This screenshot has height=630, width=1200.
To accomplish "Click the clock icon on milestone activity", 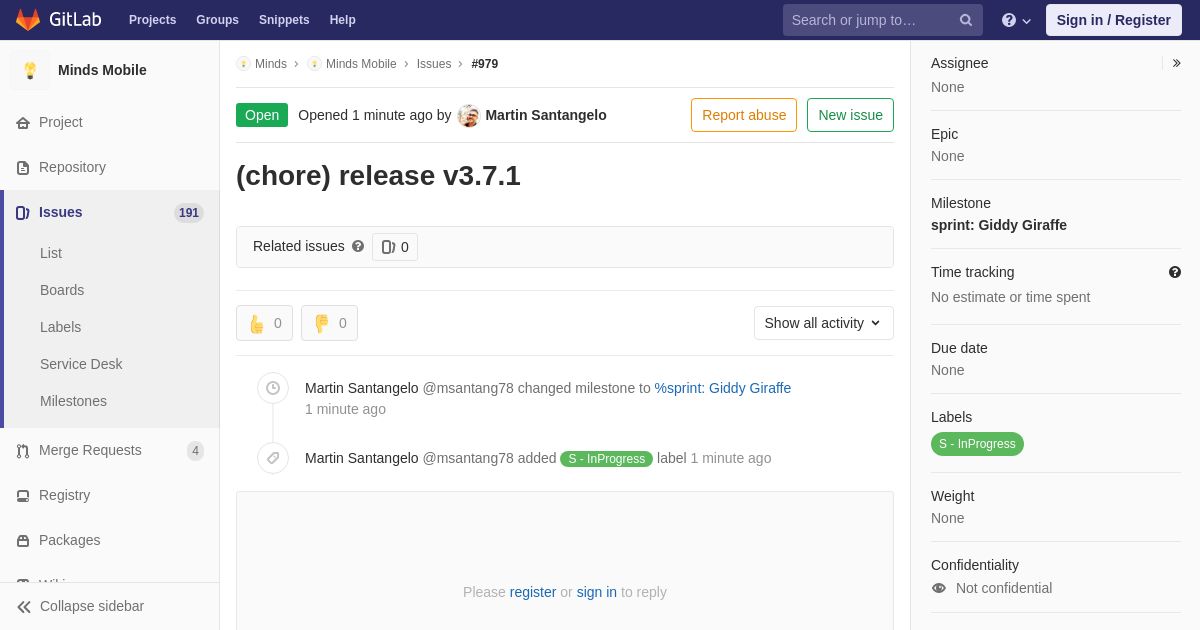I will coord(273,388).
